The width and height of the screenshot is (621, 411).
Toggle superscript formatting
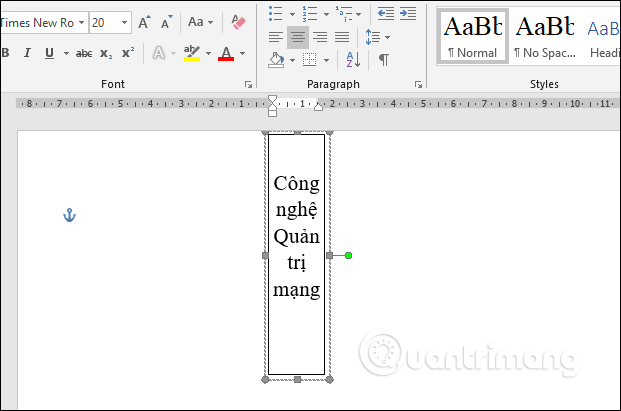point(128,53)
